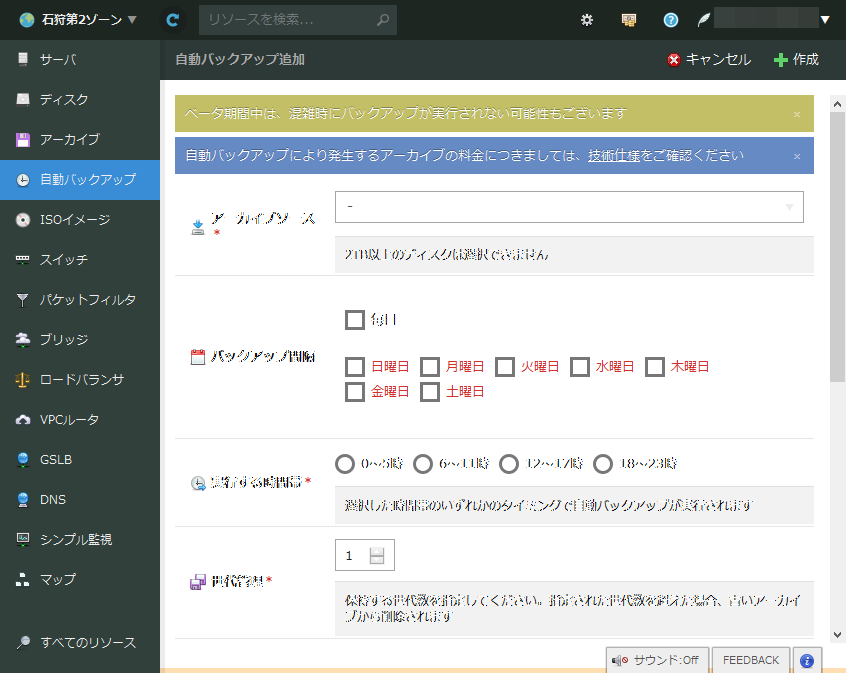Expand the アーカイブソース dropdown
This screenshot has height=673, width=846.
[569, 207]
